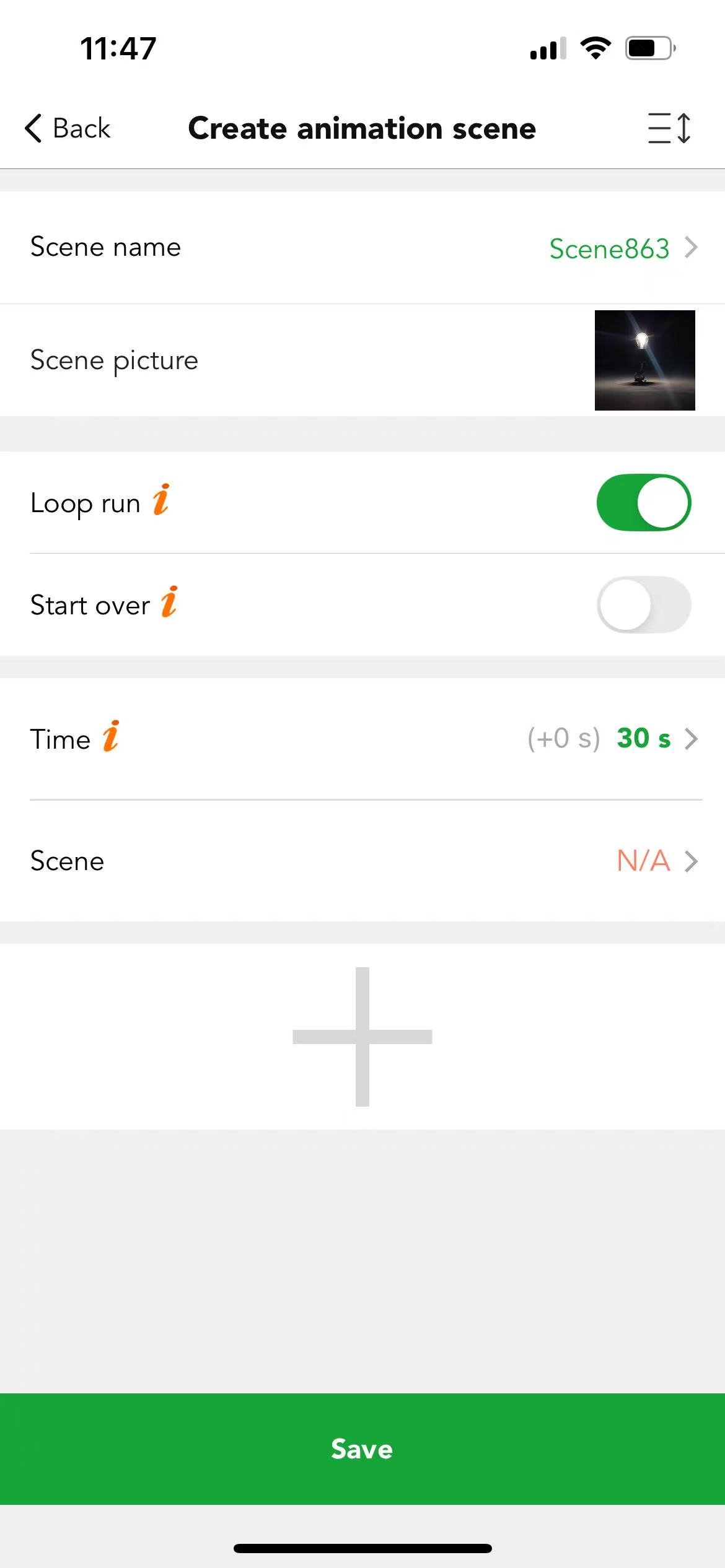Image resolution: width=725 pixels, height=1568 pixels.
Task: Open the Scene name row
Action: (362, 247)
